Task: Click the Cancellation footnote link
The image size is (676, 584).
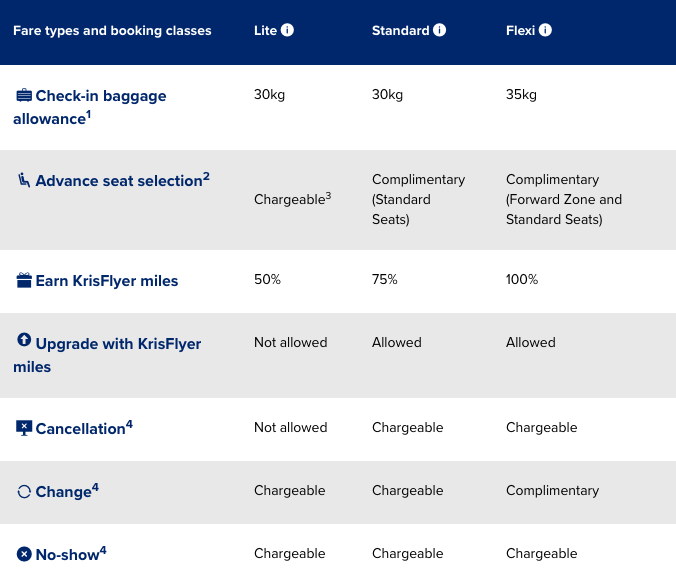Action: tap(84, 428)
